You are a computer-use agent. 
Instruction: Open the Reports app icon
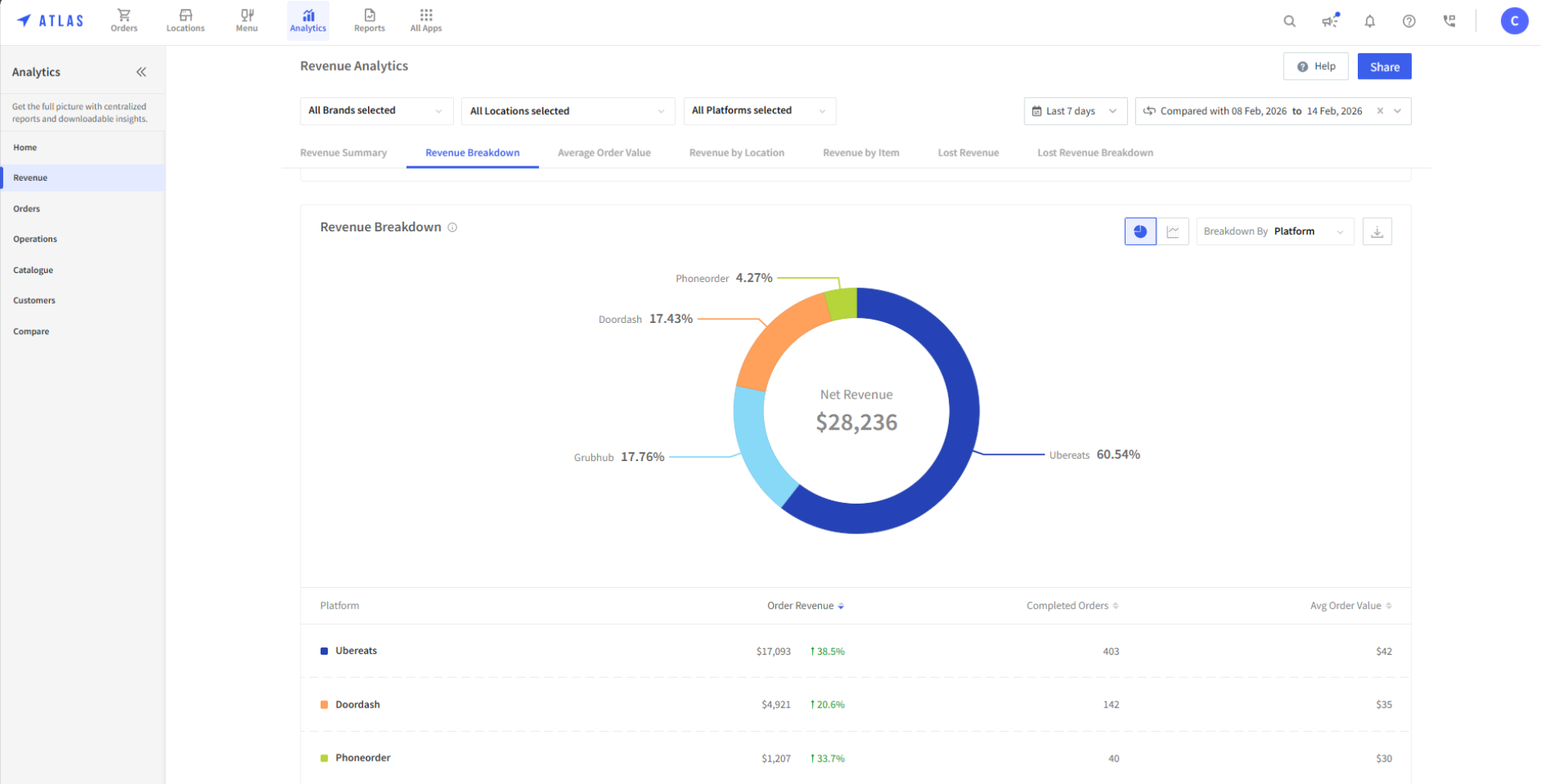pyautogui.click(x=370, y=20)
